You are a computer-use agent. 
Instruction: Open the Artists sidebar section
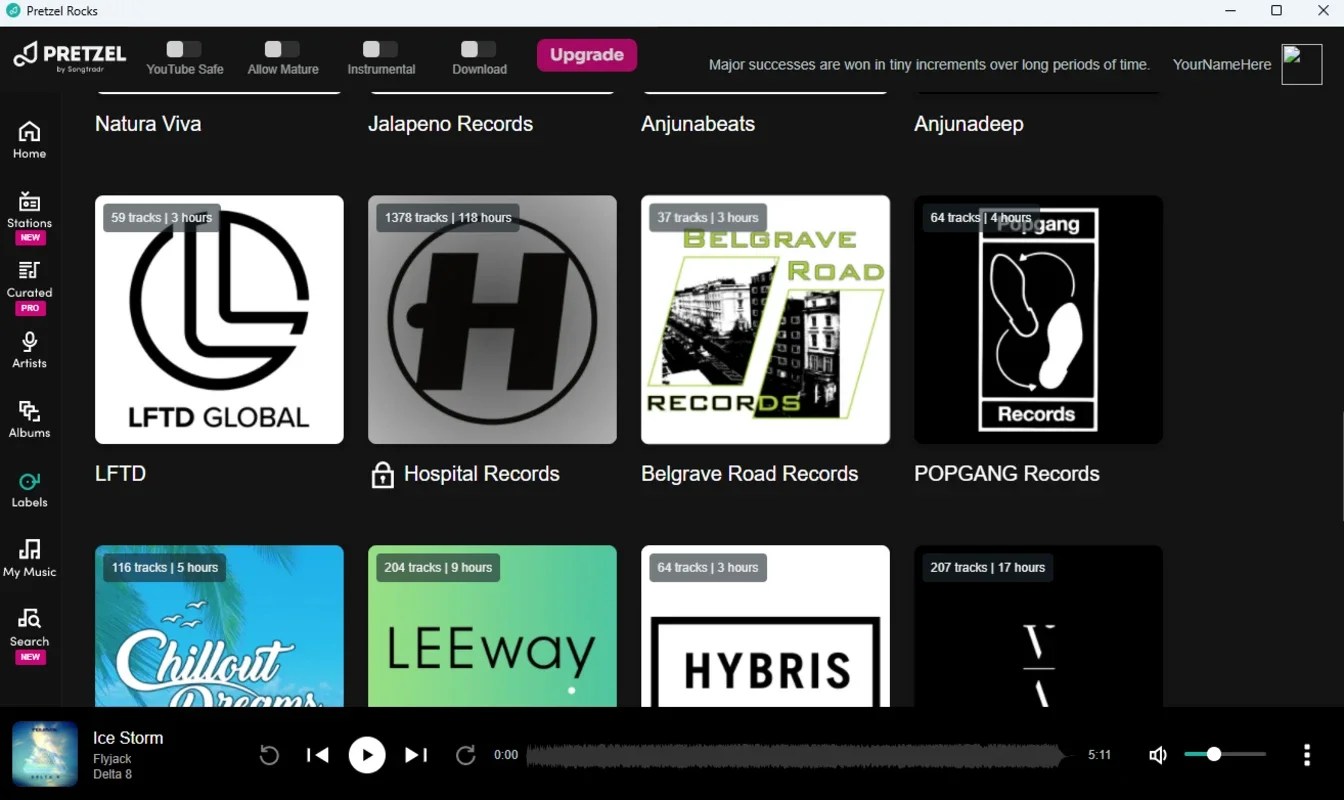pos(29,350)
